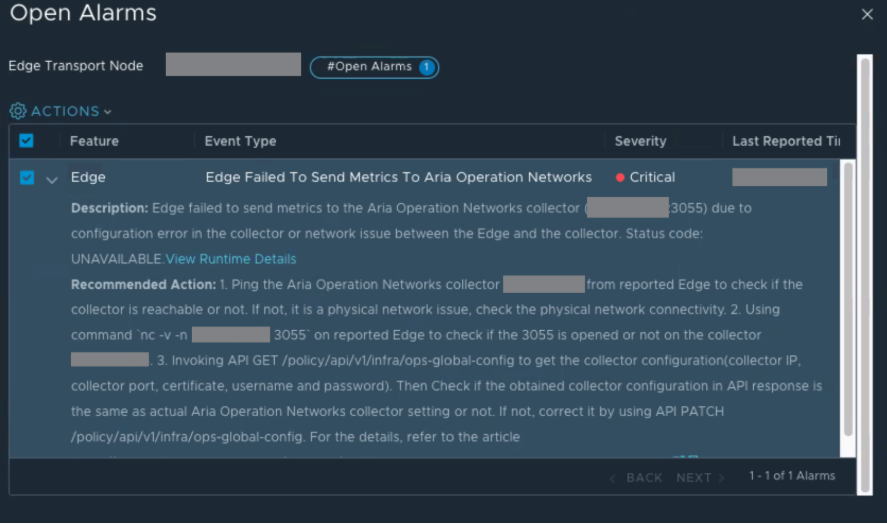This screenshot has height=524, width=887.
Task: Click the gear icon beside ACTIONS
Action: pos(18,111)
